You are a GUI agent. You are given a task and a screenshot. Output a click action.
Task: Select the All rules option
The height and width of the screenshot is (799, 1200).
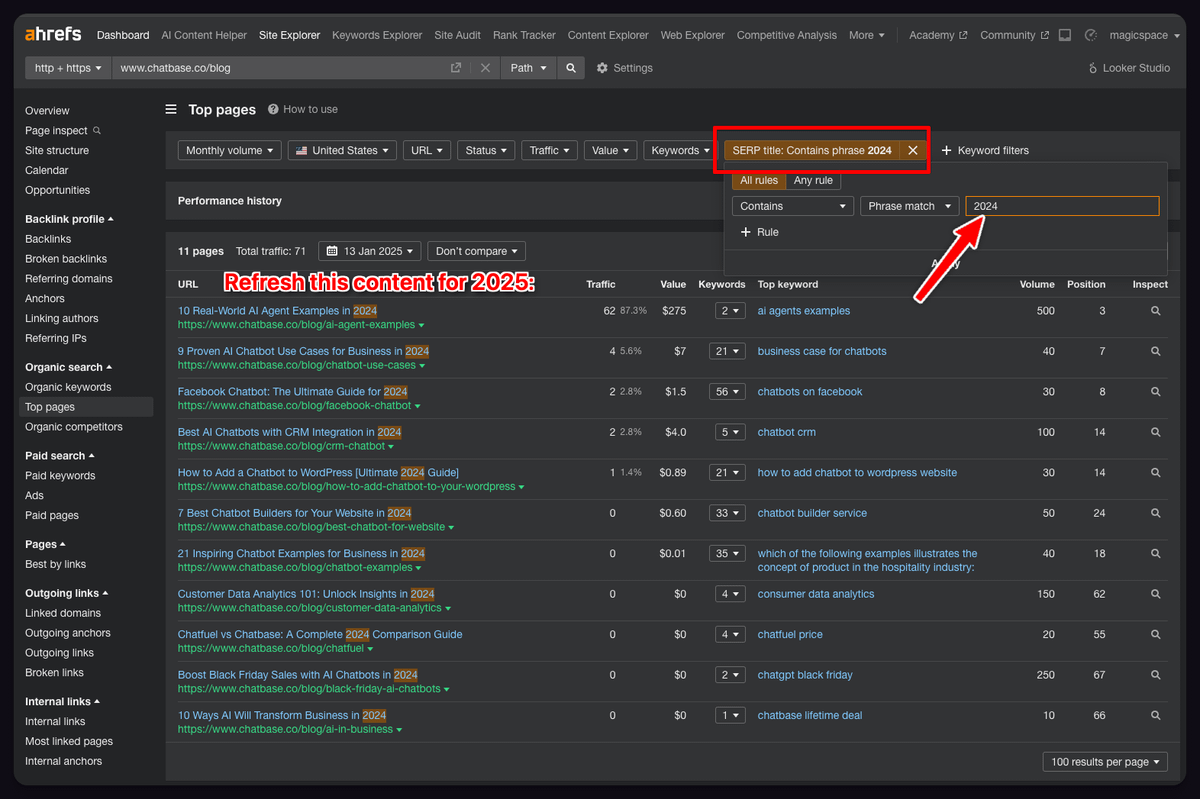(759, 181)
